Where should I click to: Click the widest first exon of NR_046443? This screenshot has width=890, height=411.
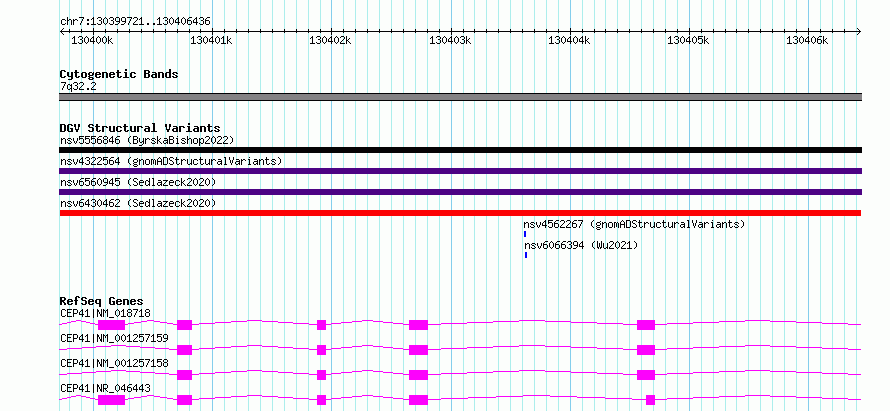[x=111, y=400]
